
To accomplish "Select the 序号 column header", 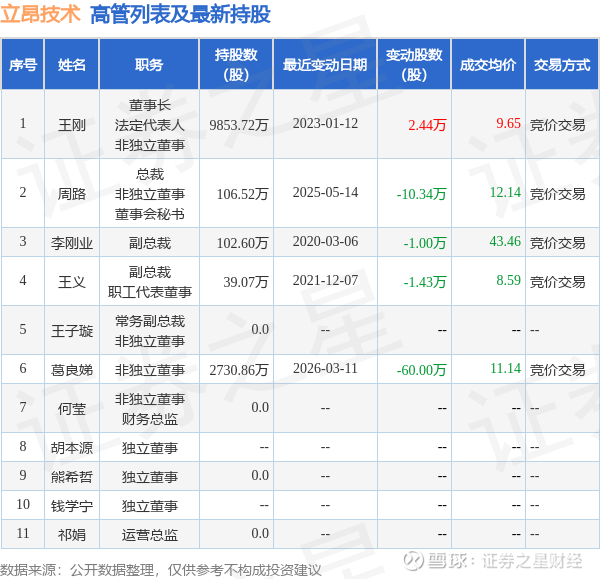I will click(23, 65).
